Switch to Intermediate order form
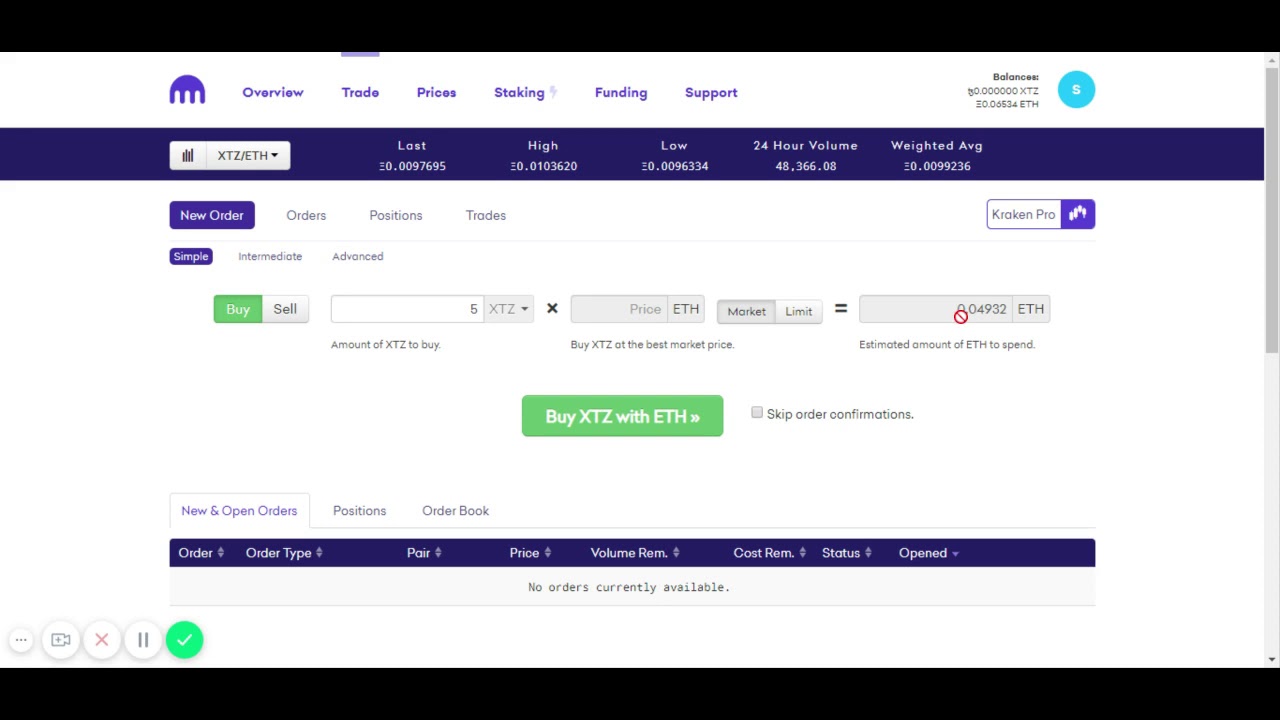Viewport: 1280px width, 720px height. (x=270, y=256)
